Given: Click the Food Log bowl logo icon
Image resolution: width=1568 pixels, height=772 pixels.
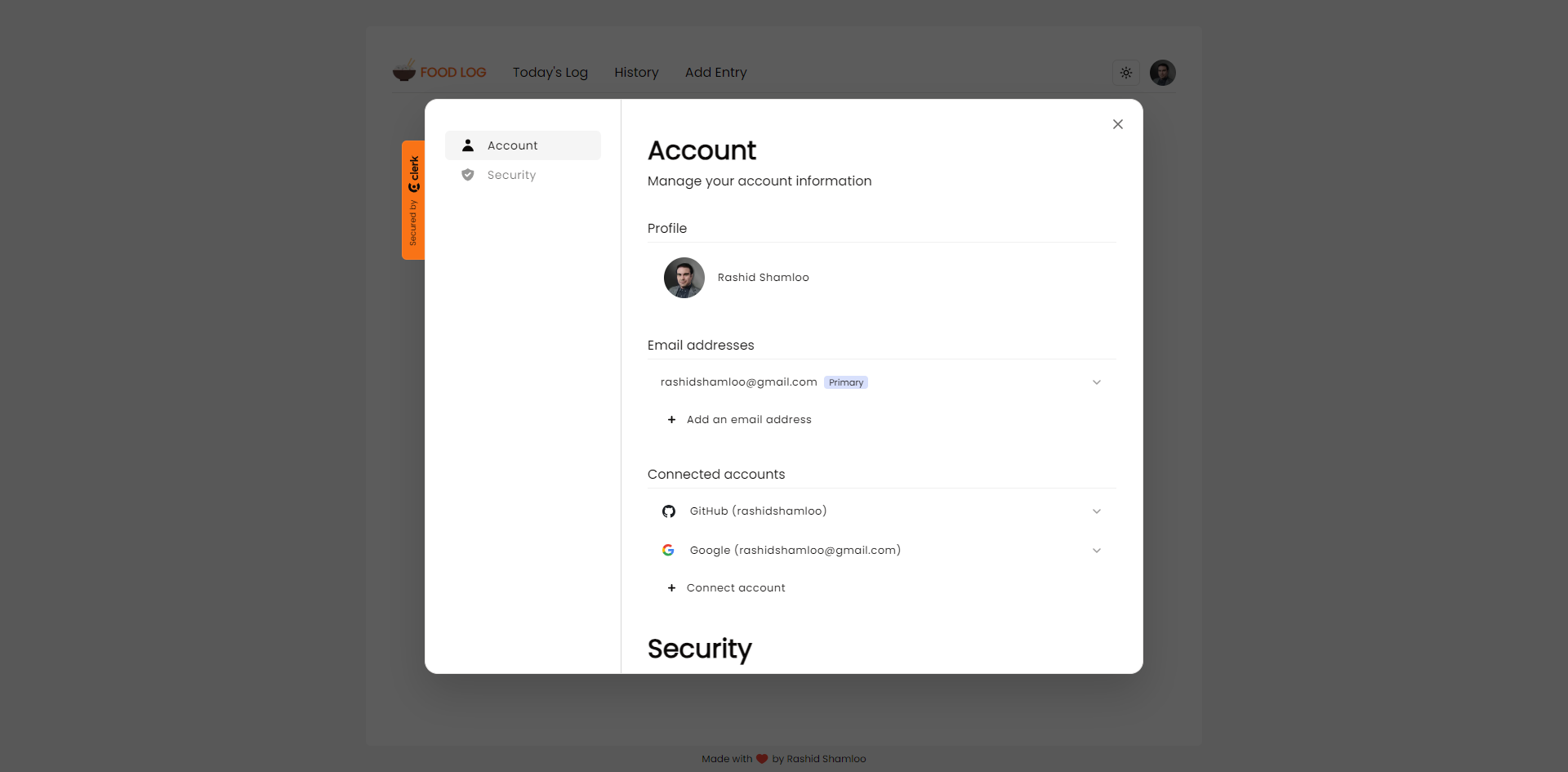Looking at the screenshot, I should click(404, 70).
